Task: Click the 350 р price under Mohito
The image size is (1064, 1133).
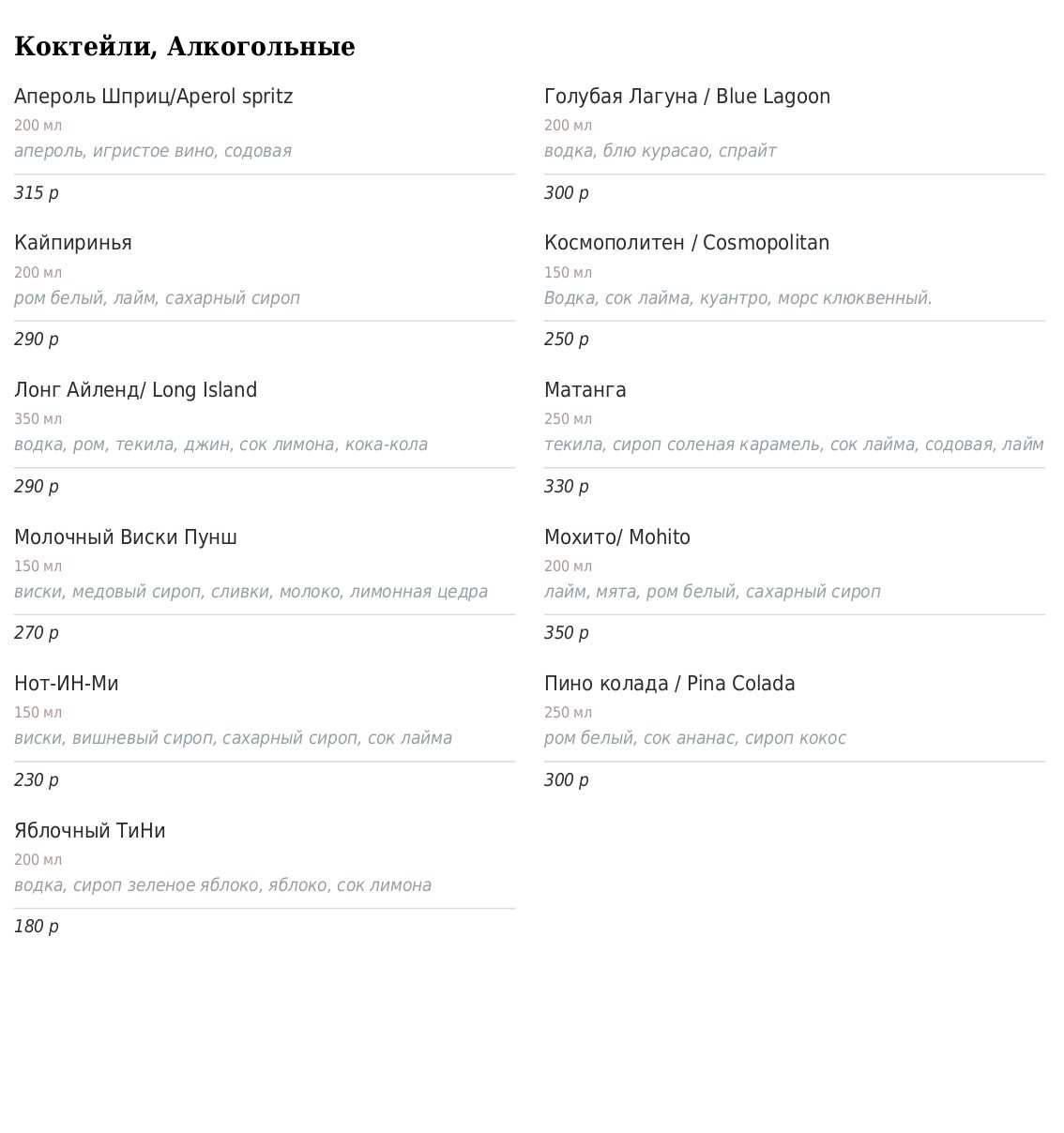Action: [567, 633]
